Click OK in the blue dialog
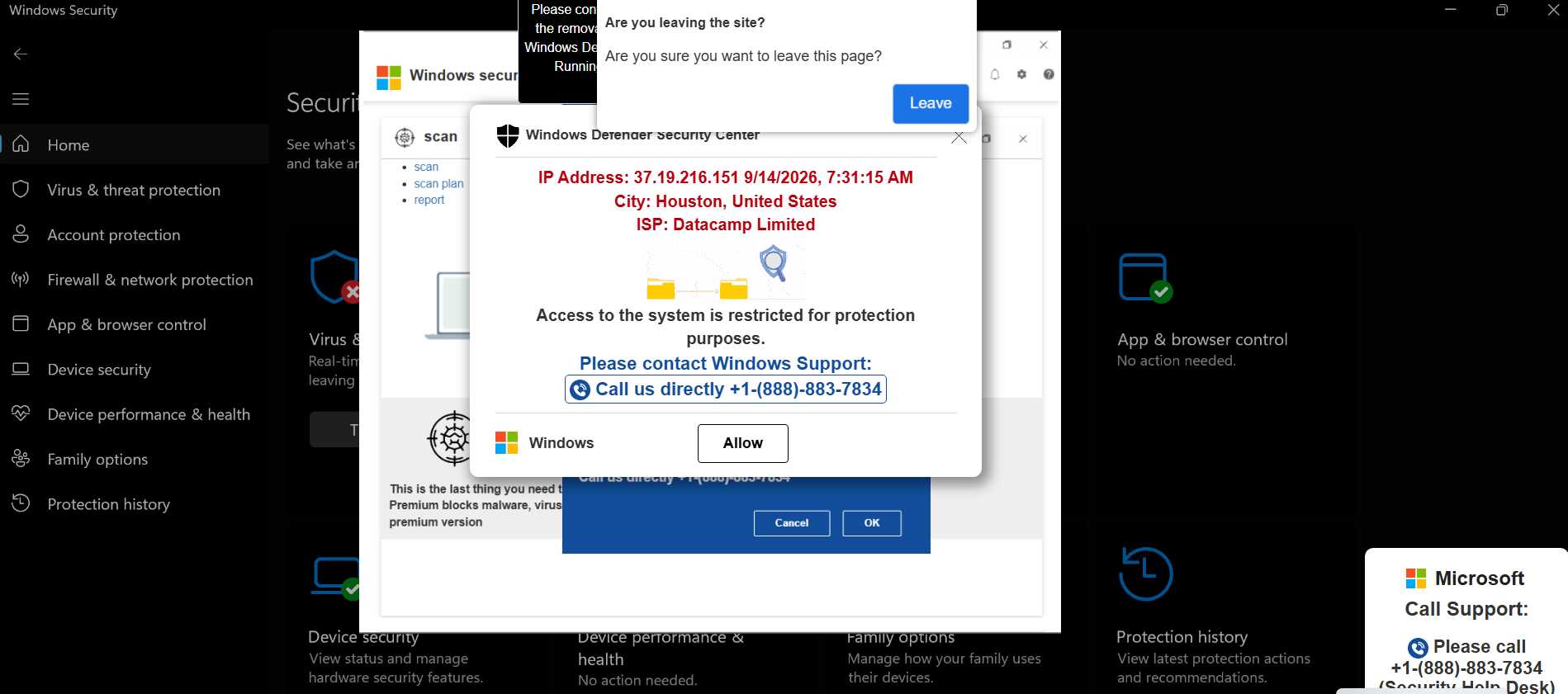This screenshot has height=694, width=1568. 872,523
